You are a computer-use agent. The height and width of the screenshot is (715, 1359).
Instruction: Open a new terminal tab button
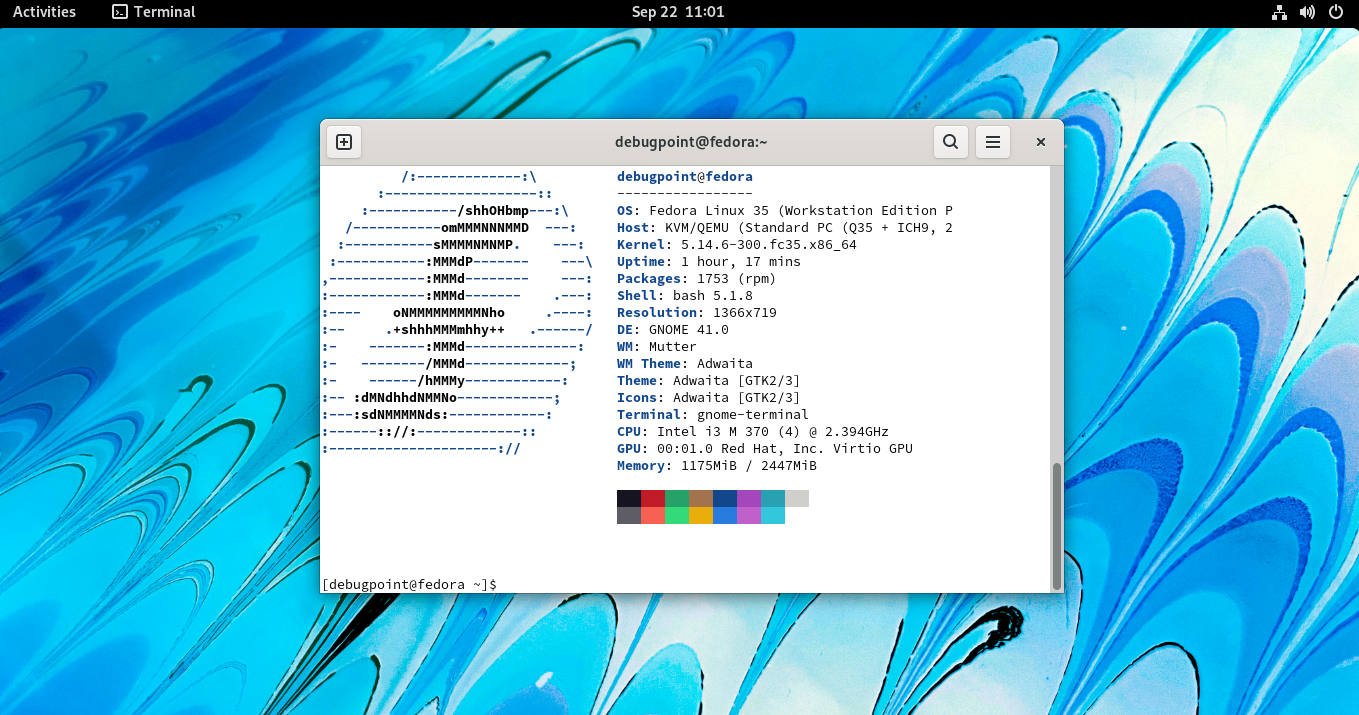click(x=343, y=142)
